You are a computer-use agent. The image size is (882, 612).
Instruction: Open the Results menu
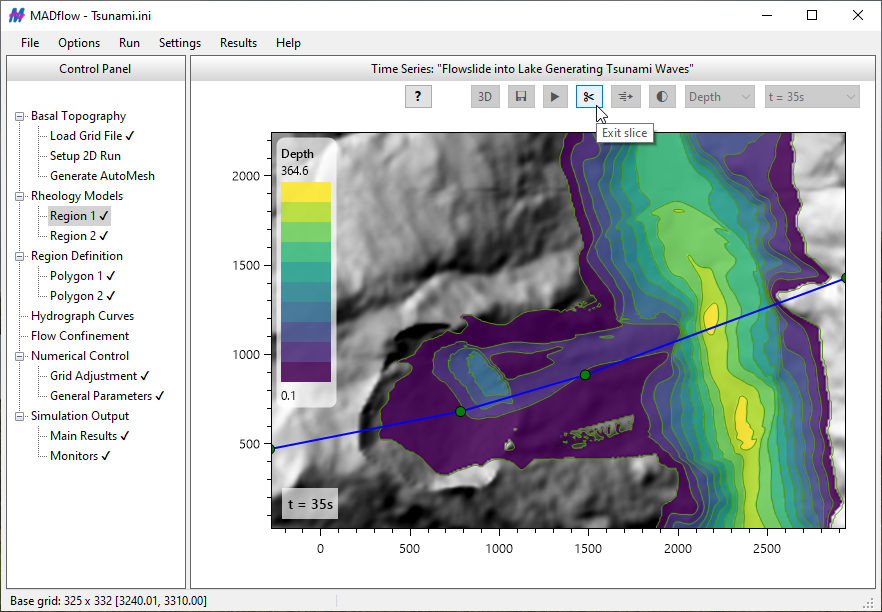pyautogui.click(x=238, y=43)
